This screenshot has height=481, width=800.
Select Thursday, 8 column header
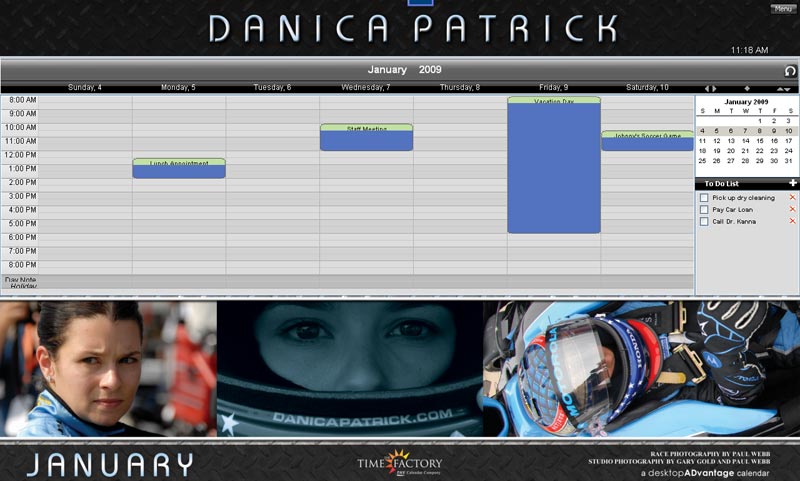point(460,87)
